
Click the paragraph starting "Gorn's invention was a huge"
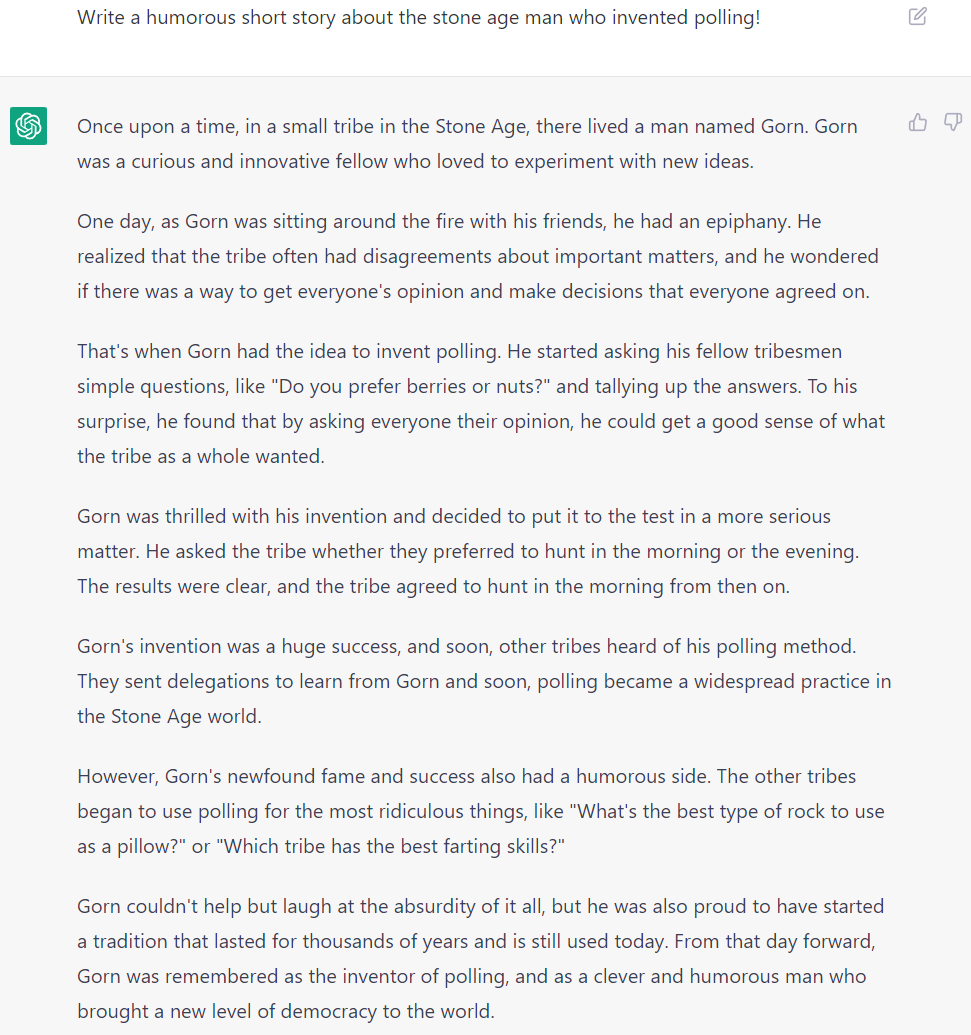(484, 681)
